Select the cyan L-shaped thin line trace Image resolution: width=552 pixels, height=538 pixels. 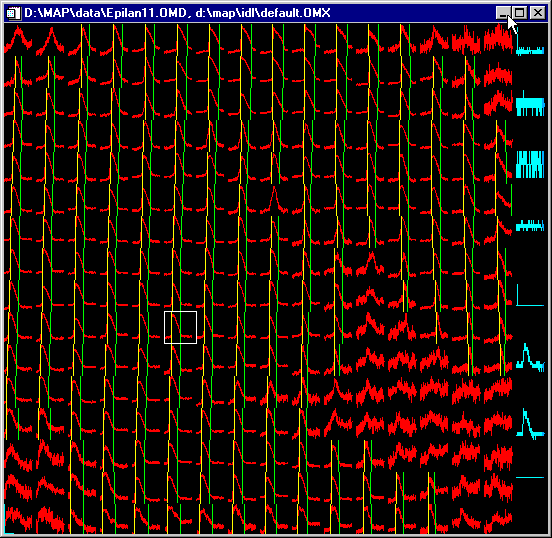[530, 295]
